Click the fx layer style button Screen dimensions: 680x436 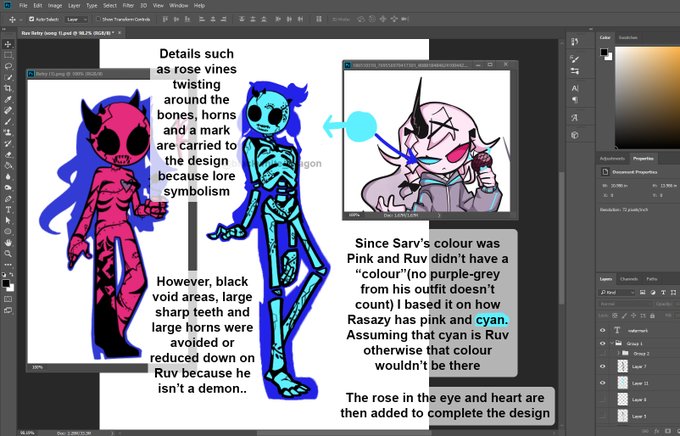coord(657,431)
